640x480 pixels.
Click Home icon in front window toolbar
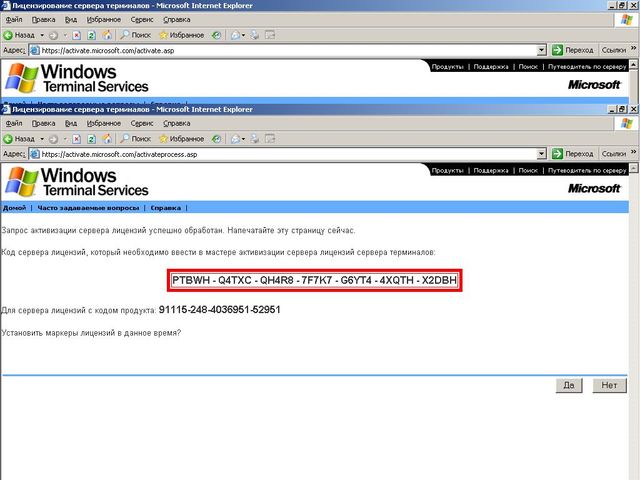(x=107, y=139)
